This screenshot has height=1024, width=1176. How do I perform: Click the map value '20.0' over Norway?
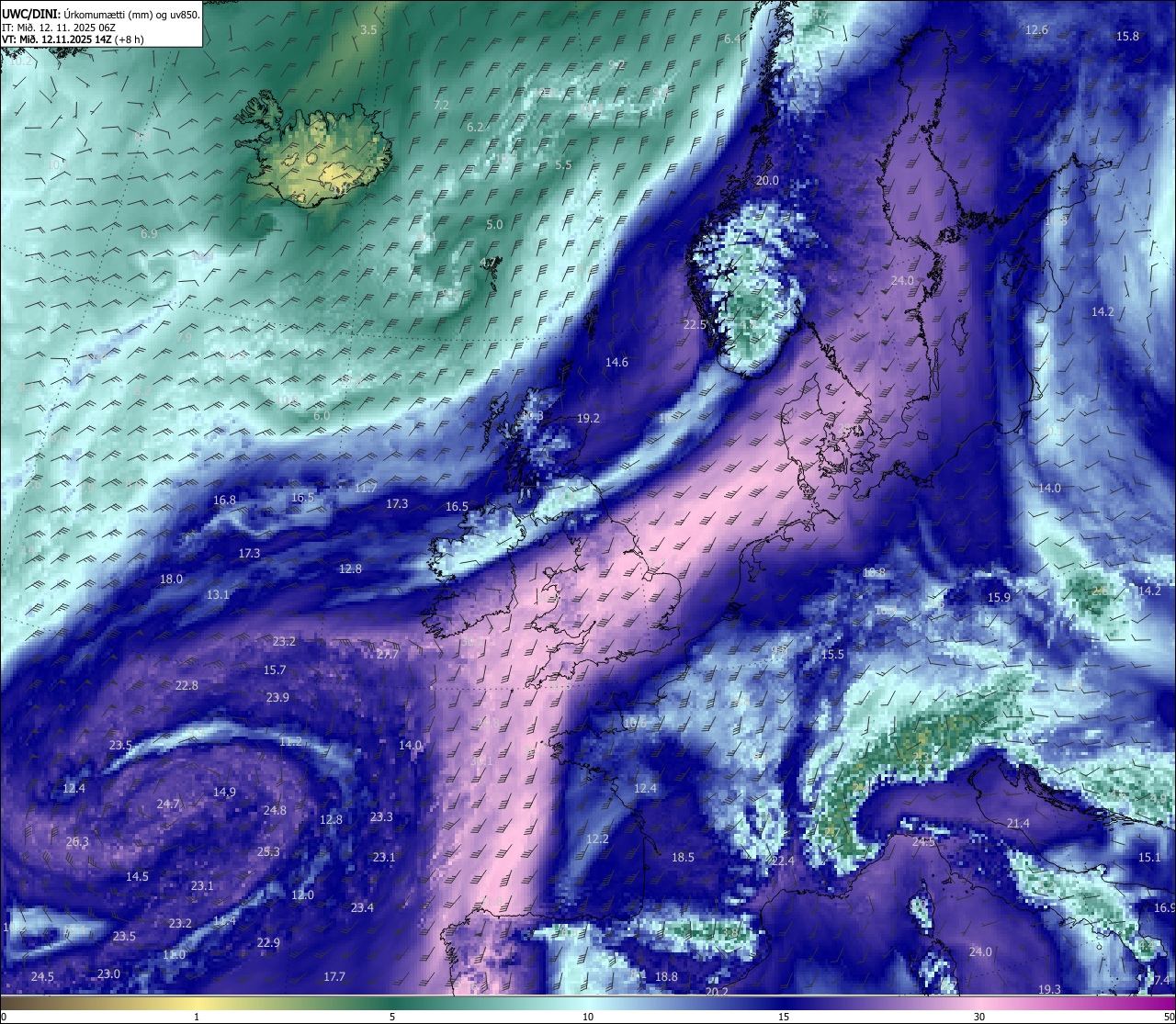767,181
